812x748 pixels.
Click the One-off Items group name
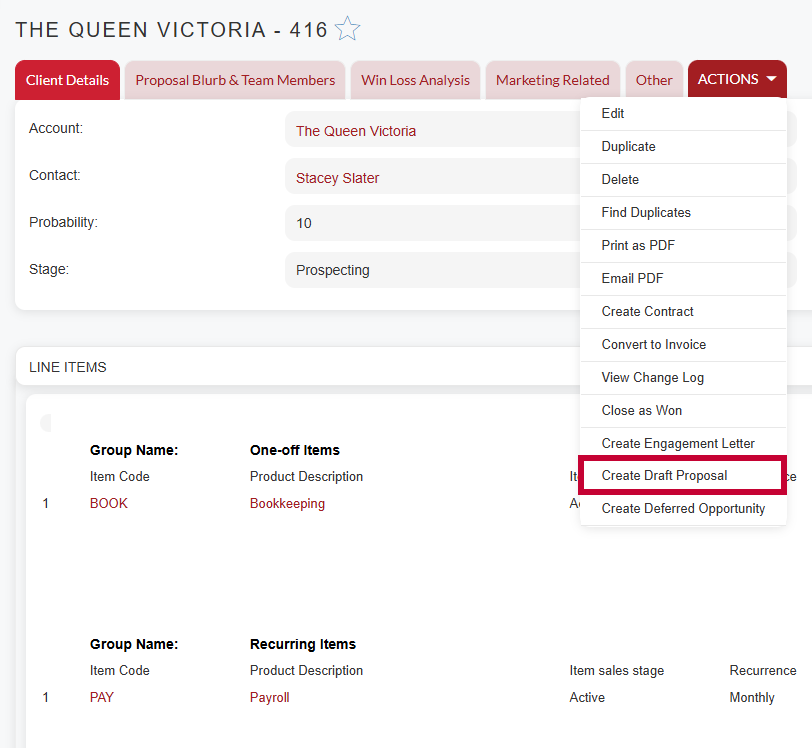pos(295,450)
